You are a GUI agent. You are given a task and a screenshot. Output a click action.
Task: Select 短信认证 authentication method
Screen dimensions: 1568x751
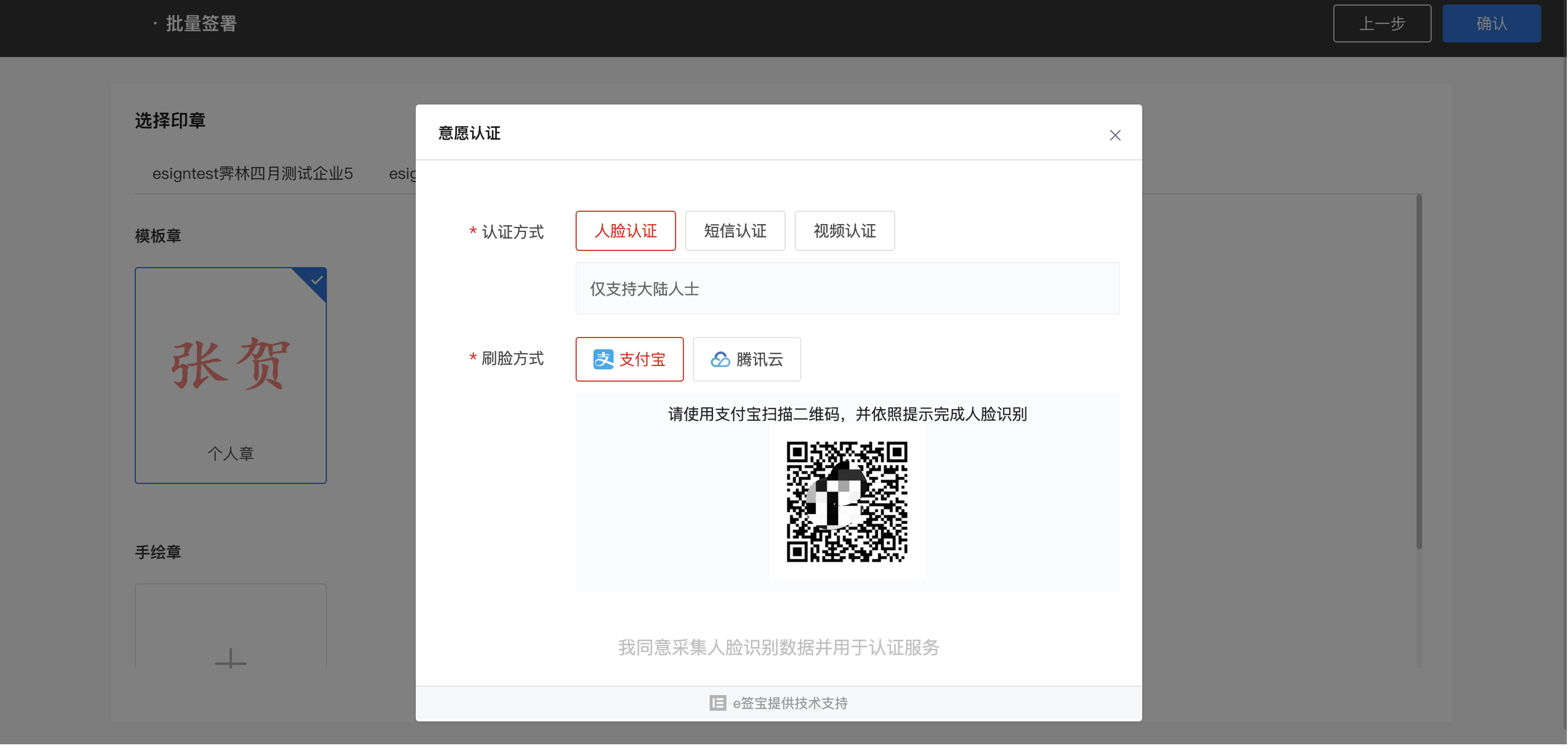(735, 231)
